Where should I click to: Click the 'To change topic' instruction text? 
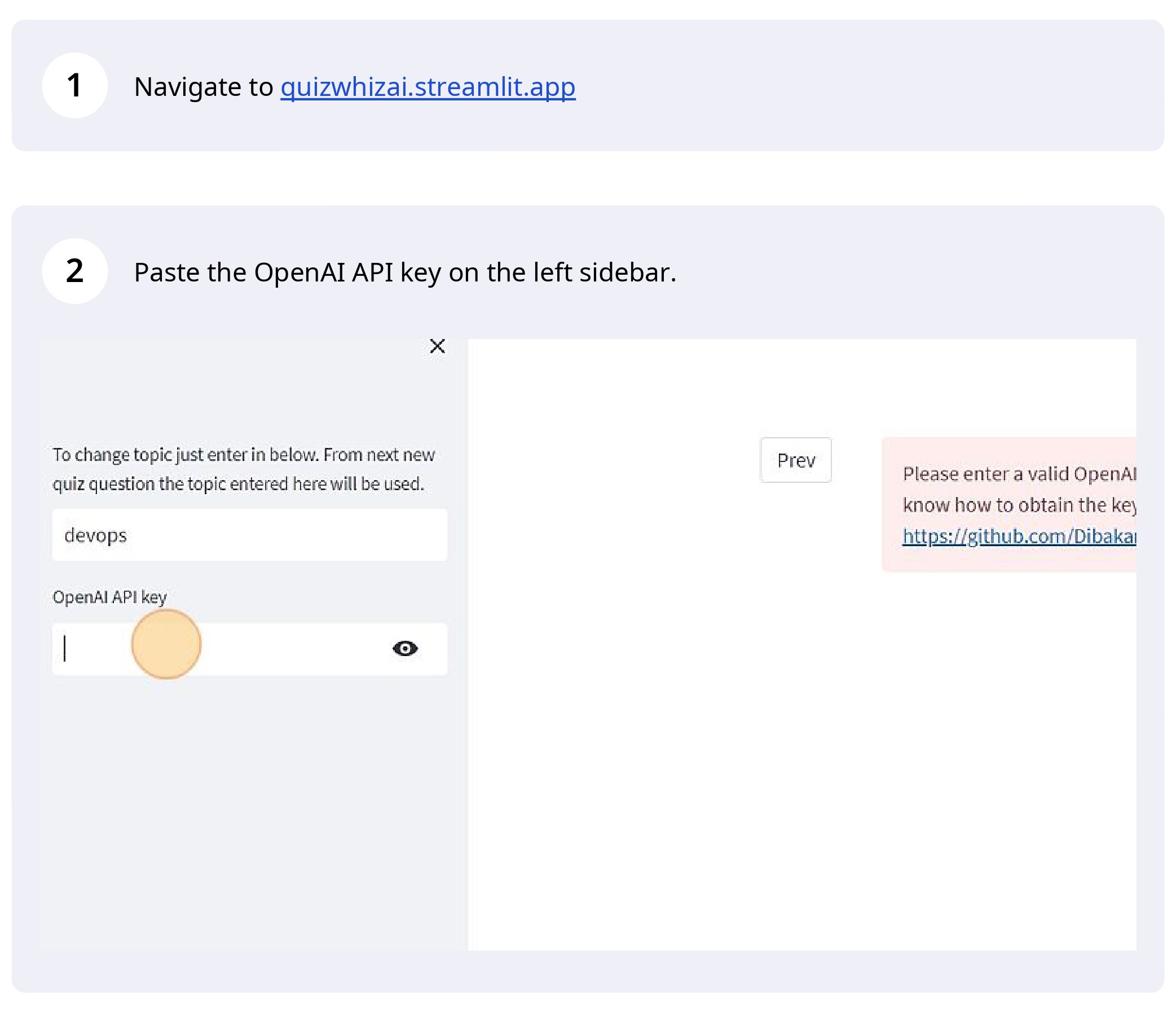click(243, 469)
